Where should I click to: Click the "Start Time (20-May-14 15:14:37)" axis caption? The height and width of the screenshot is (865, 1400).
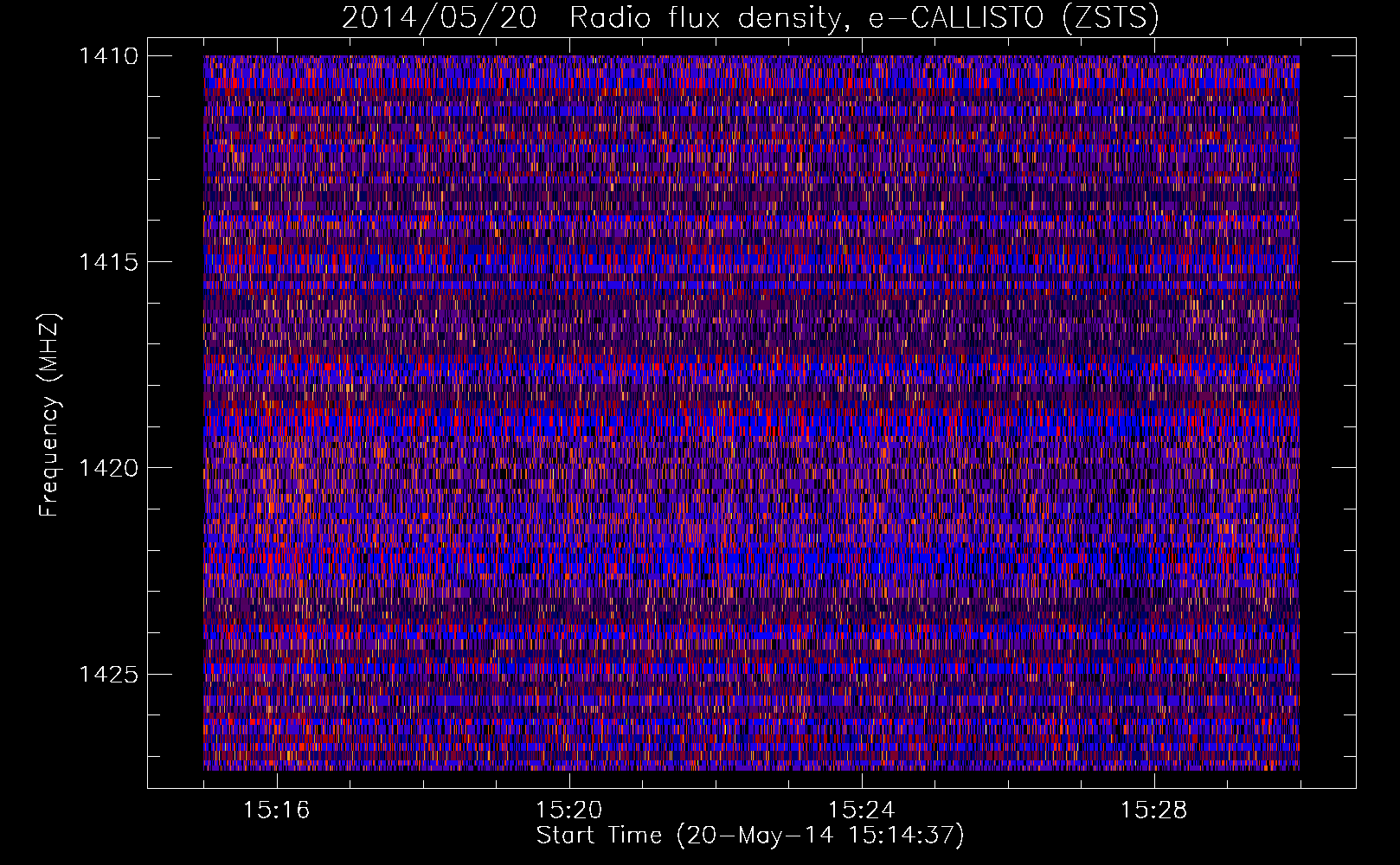750,836
